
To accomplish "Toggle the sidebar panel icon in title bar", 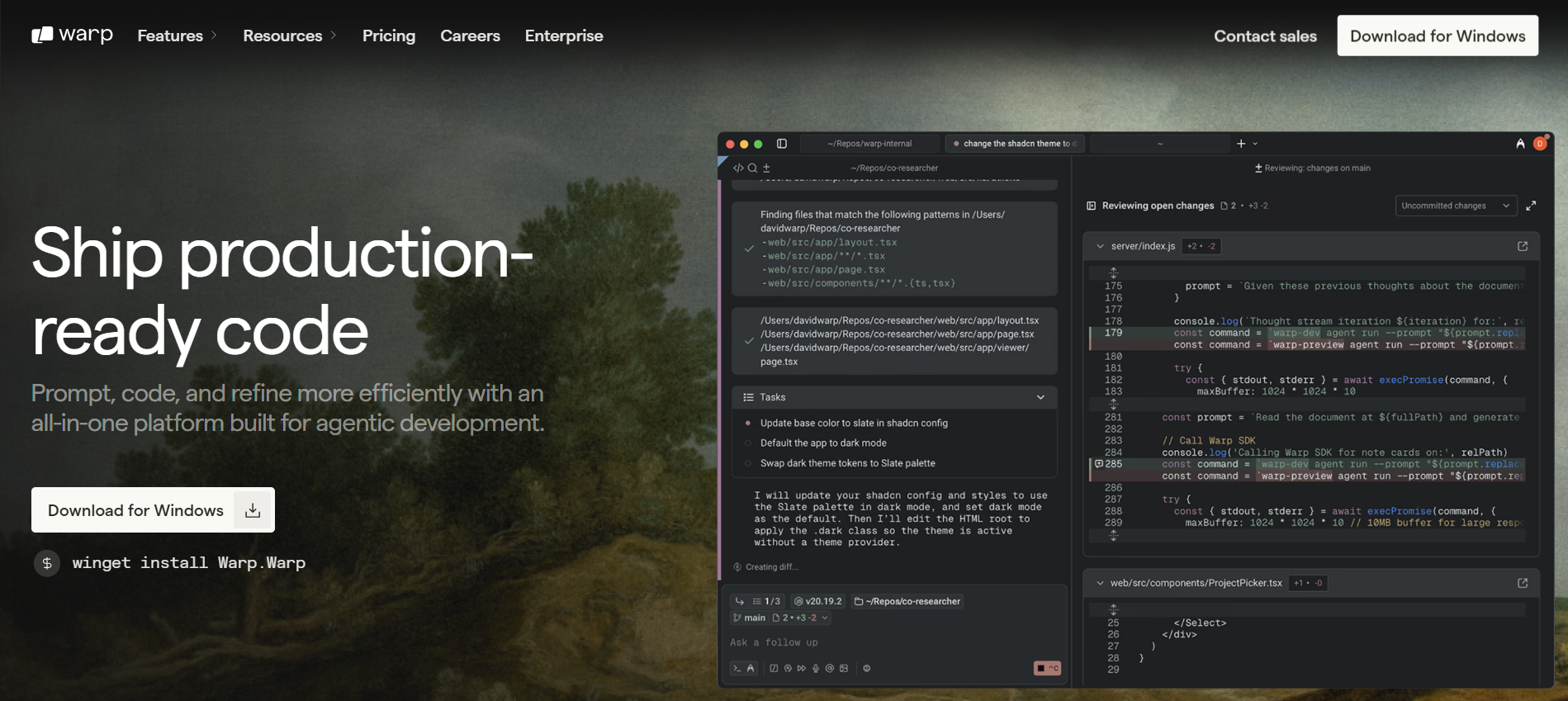I will (782, 144).
